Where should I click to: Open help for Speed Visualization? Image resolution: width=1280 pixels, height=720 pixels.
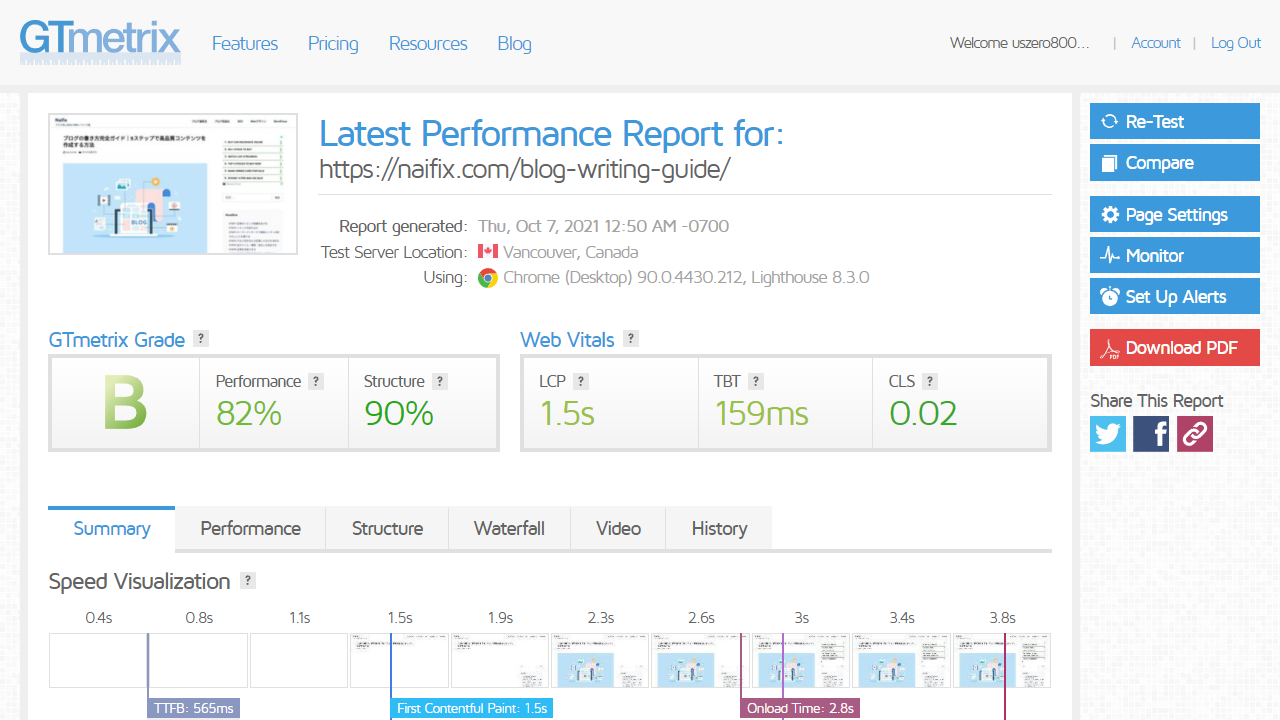pos(248,581)
